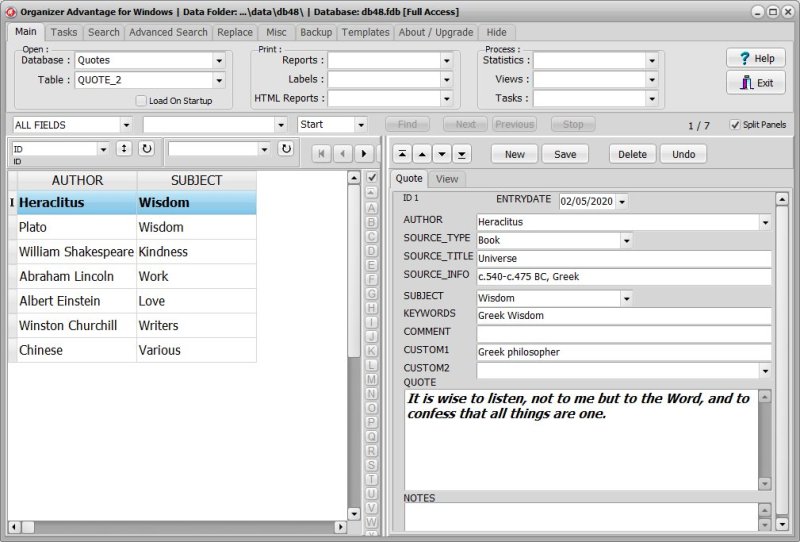The image size is (800, 542).
Task: Select letter B in alphabet index
Action: point(371,222)
